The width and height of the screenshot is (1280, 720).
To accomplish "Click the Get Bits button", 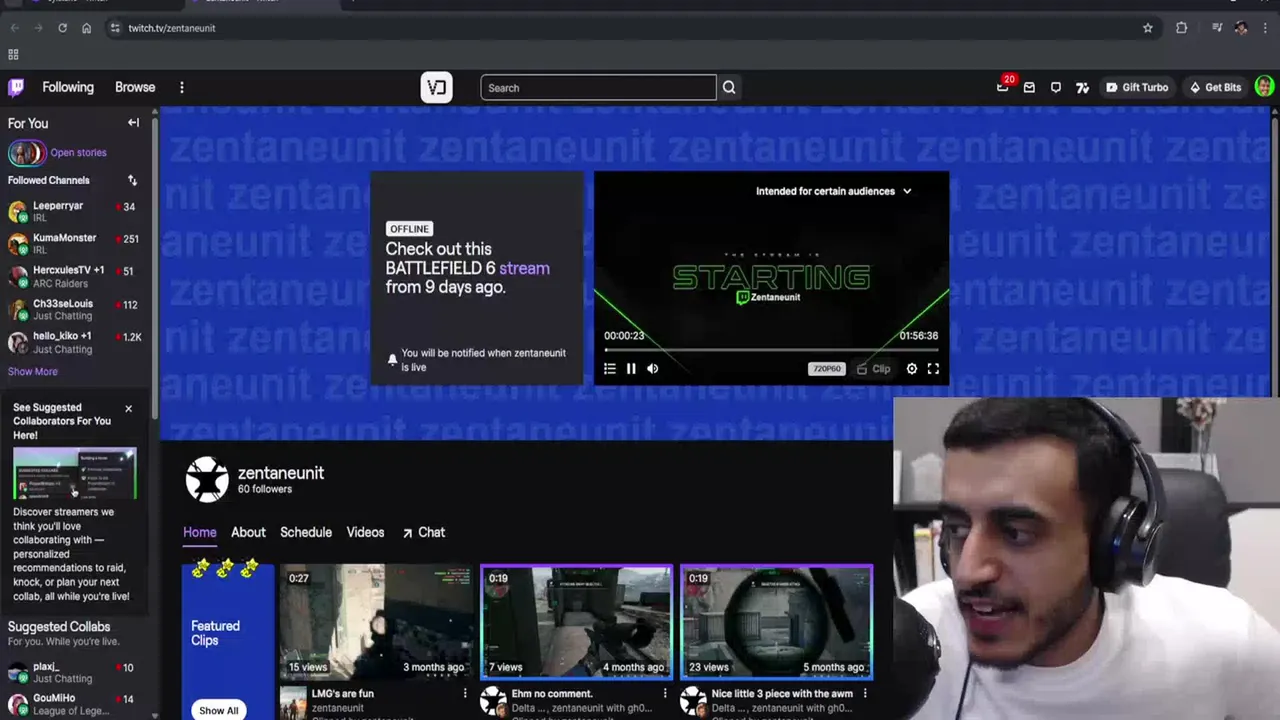I will pyautogui.click(x=1214, y=88).
